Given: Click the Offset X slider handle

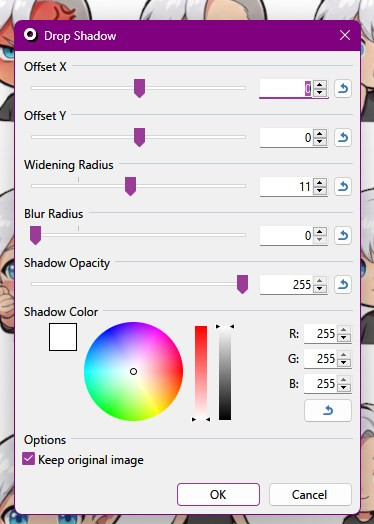Looking at the screenshot, I should tap(139, 88).
